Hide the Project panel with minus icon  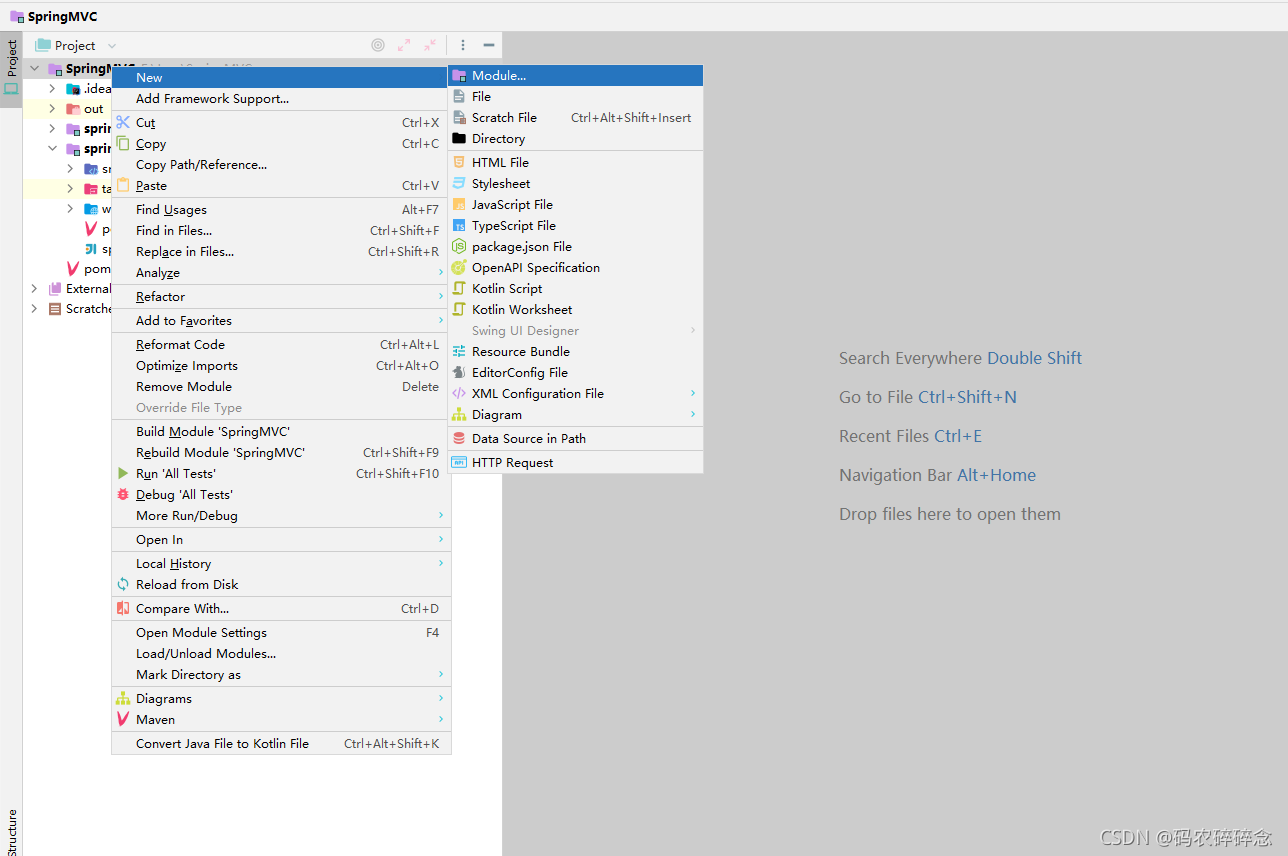(x=489, y=45)
